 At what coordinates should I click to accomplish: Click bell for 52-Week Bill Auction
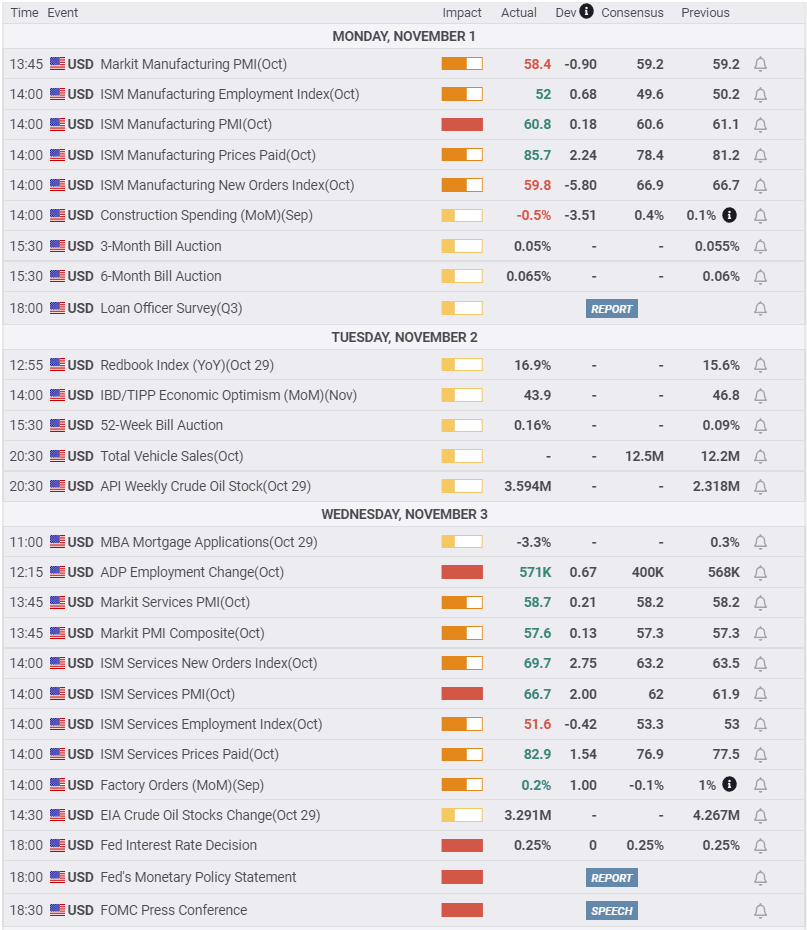click(x=760, y=426)
